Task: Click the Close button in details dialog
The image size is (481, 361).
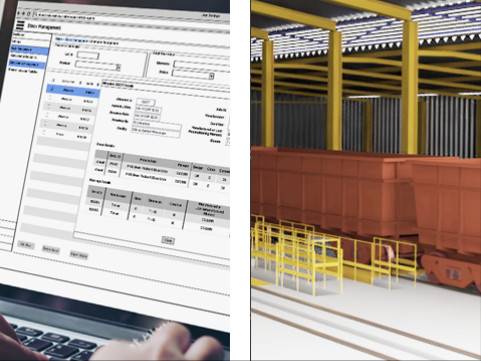Action: pos(168,240)
